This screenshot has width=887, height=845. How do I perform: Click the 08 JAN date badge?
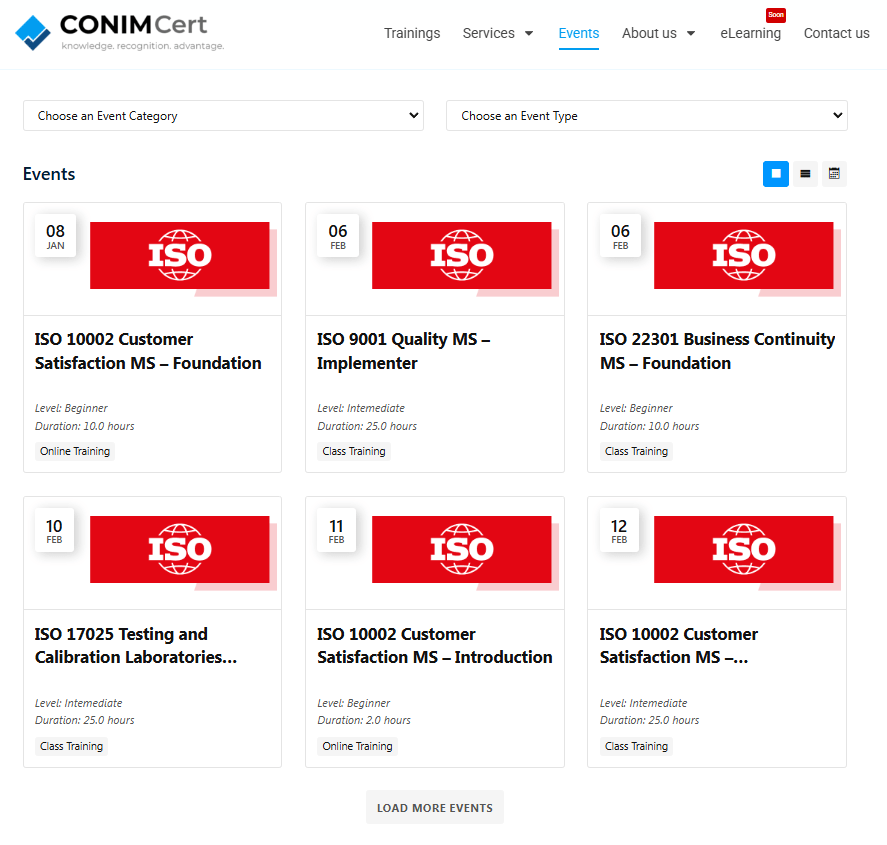55,236
